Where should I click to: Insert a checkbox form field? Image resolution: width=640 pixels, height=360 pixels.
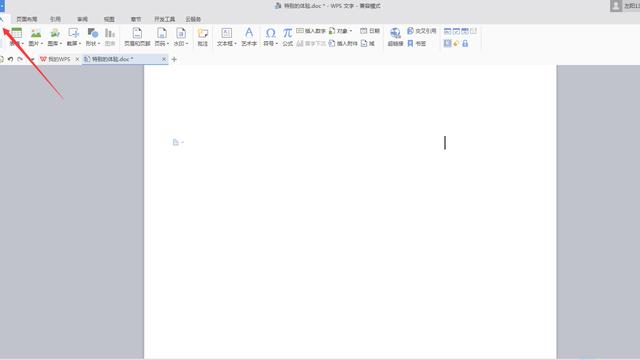coord(456,31)
